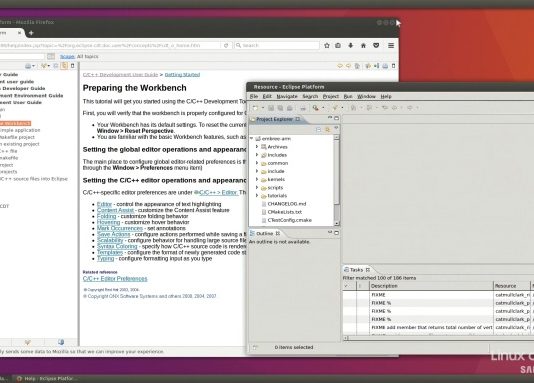
Task: Click the Project Explorer vertical scrollbar
Action: [336, 180]
